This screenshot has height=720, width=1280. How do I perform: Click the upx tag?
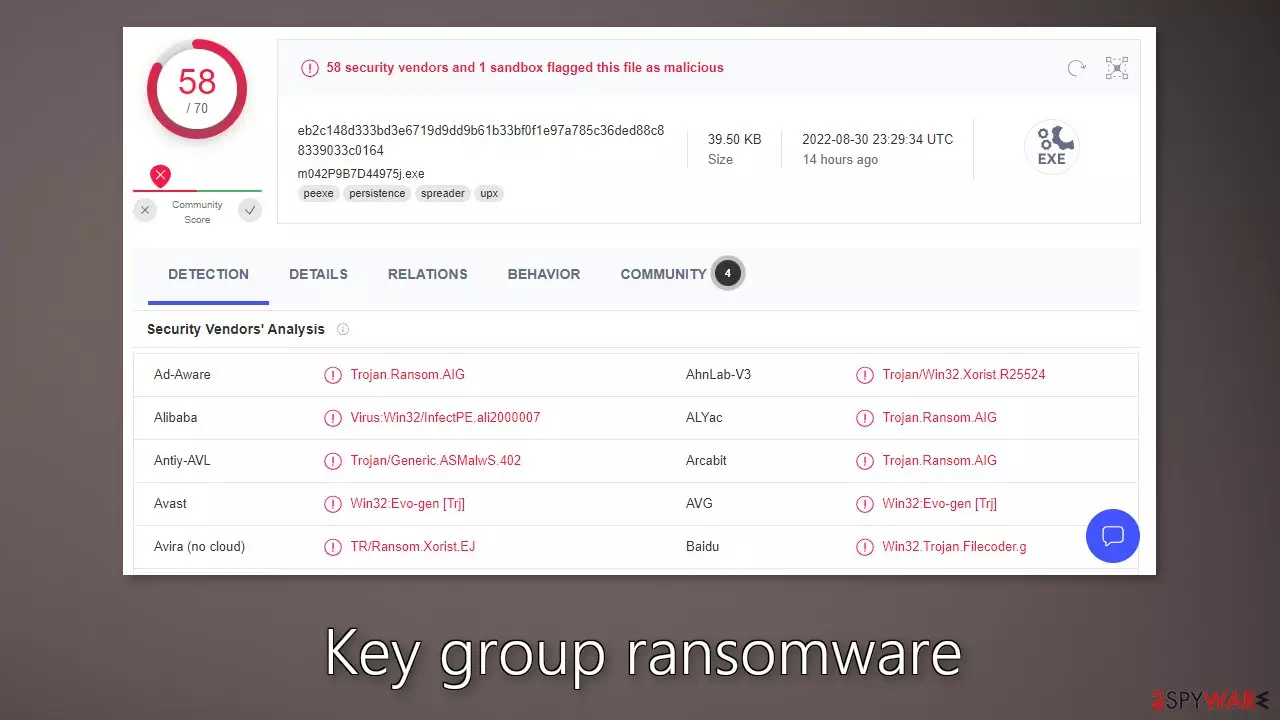pos(489,193)
